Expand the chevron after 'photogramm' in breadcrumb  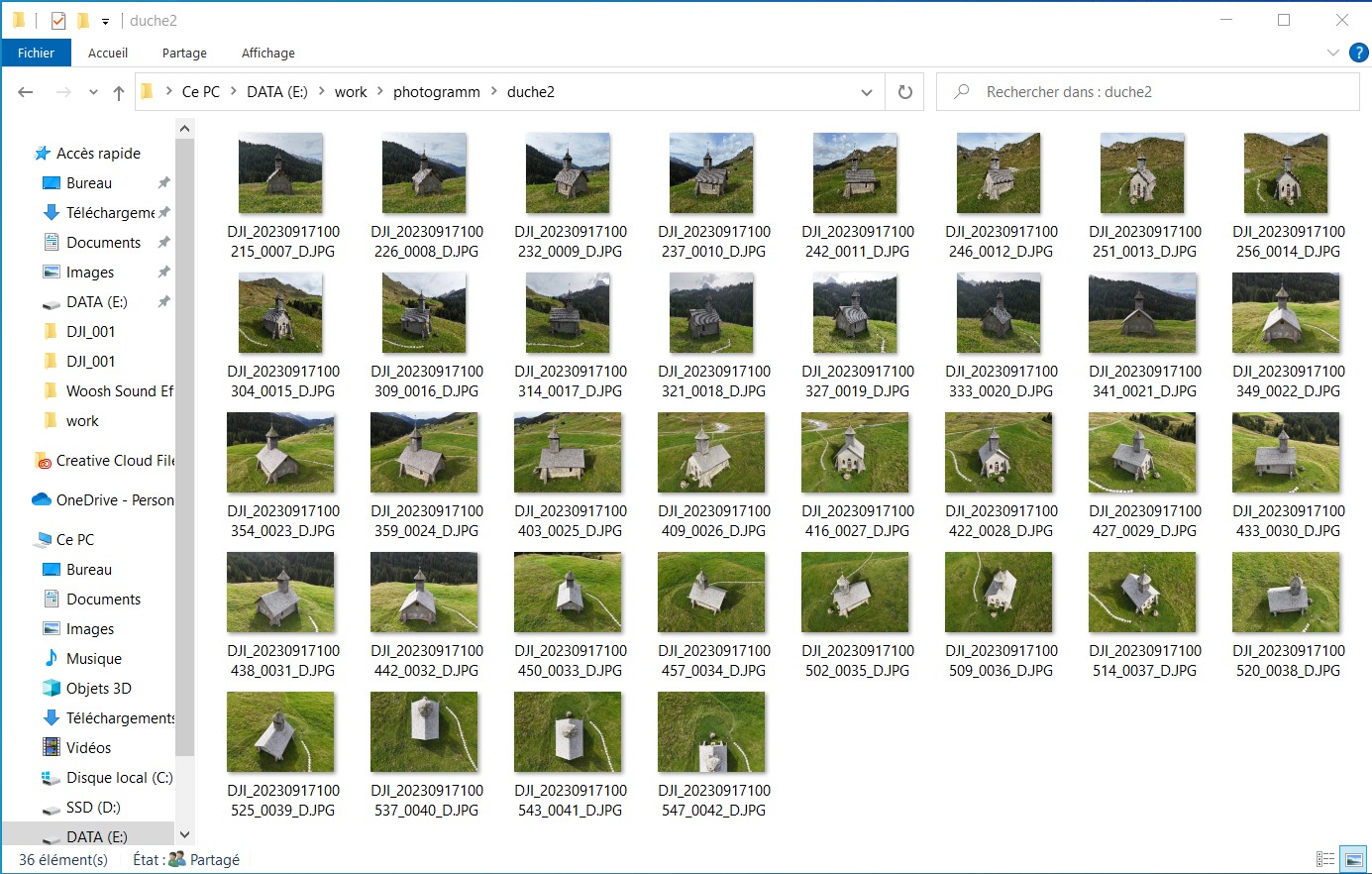tap(493, 92)
